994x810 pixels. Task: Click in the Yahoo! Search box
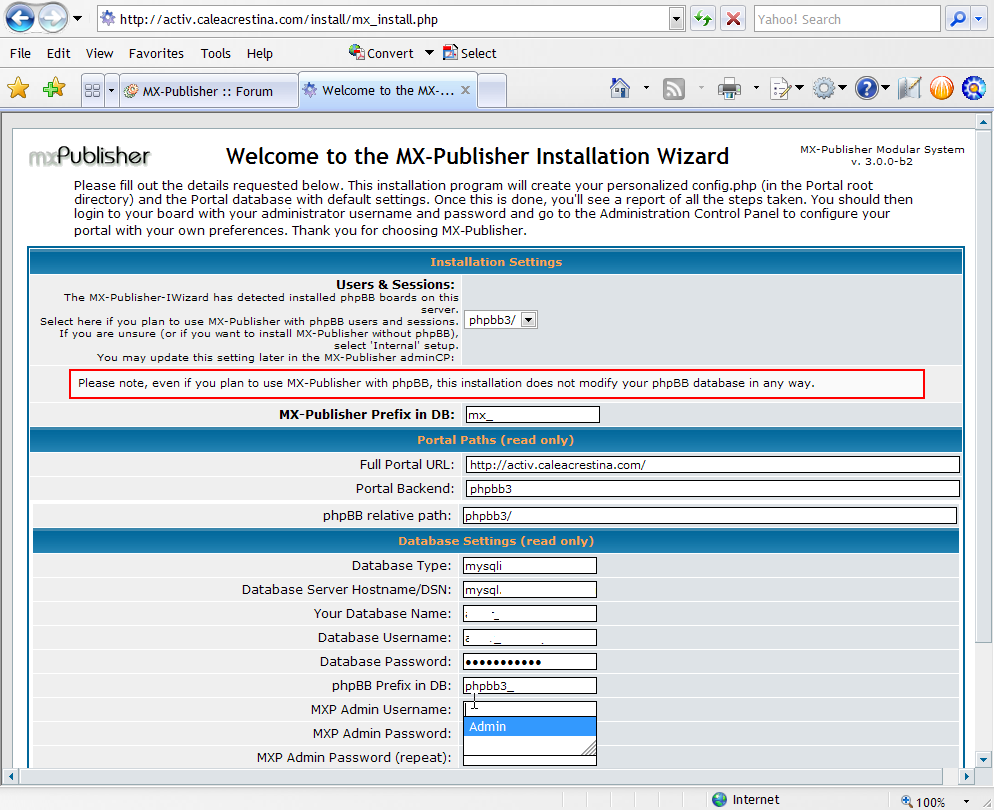[x=846, y=19]
